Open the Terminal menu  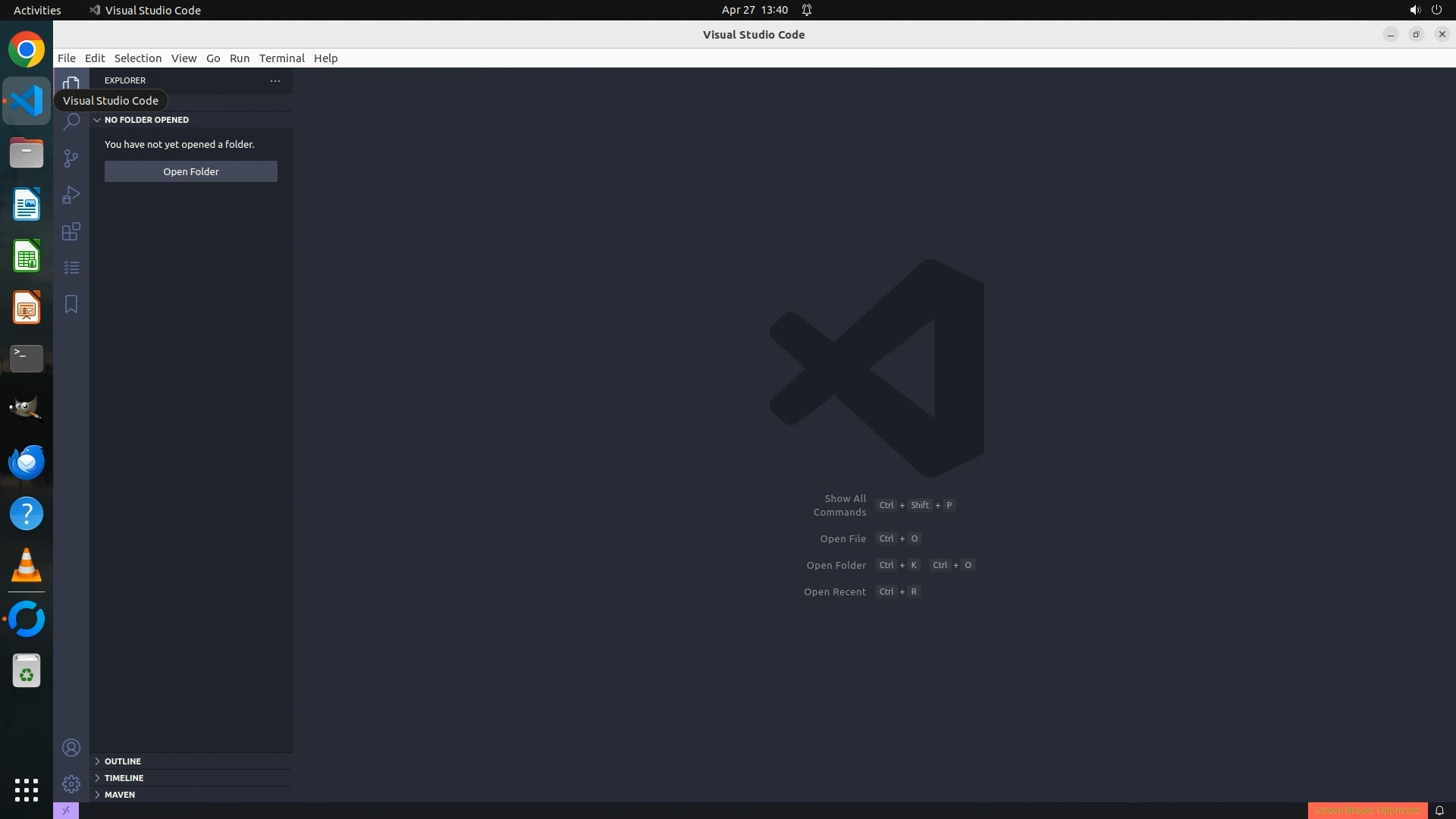(x=281, y=58)
